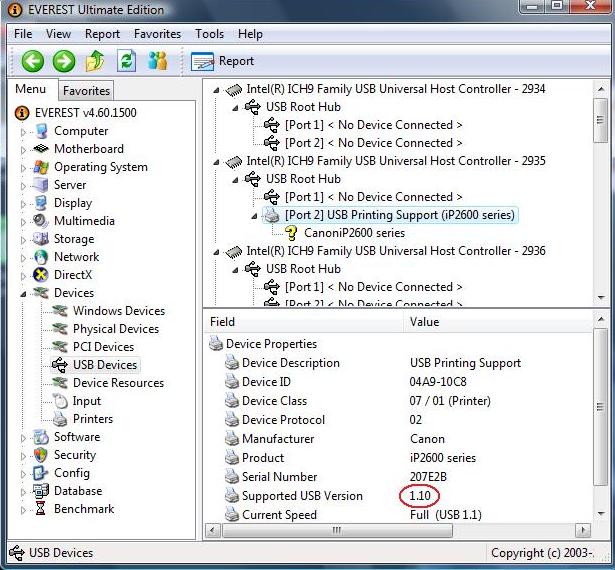Open Input in the Devices tree

coord(87,401)
